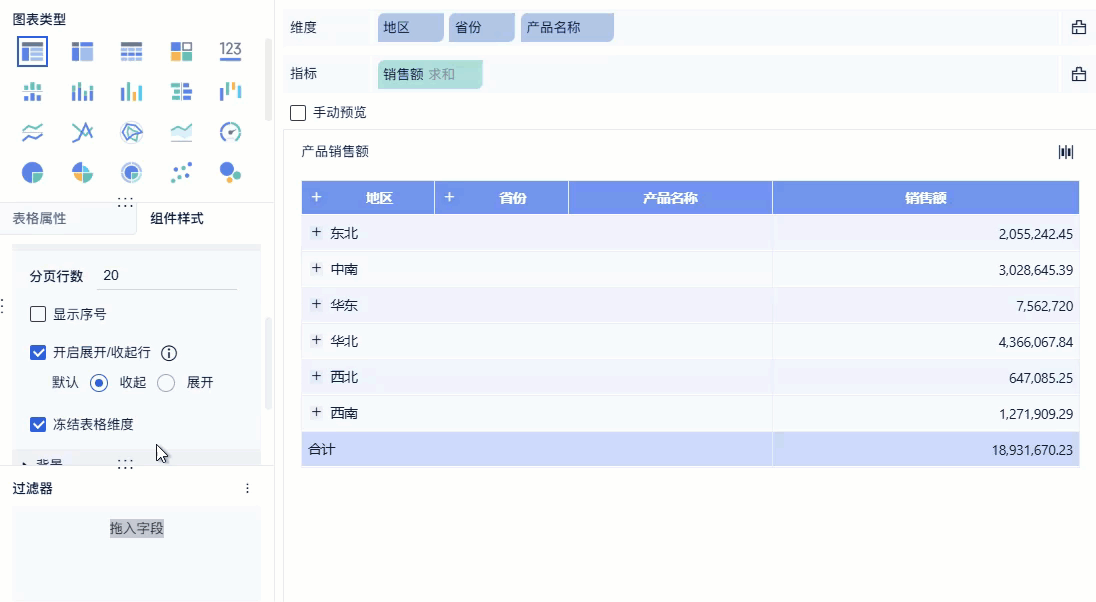The height and width of the screenshot is (602, 1096).
Task: Select the bubble chart type icon
Action: (x=230, y=171)
